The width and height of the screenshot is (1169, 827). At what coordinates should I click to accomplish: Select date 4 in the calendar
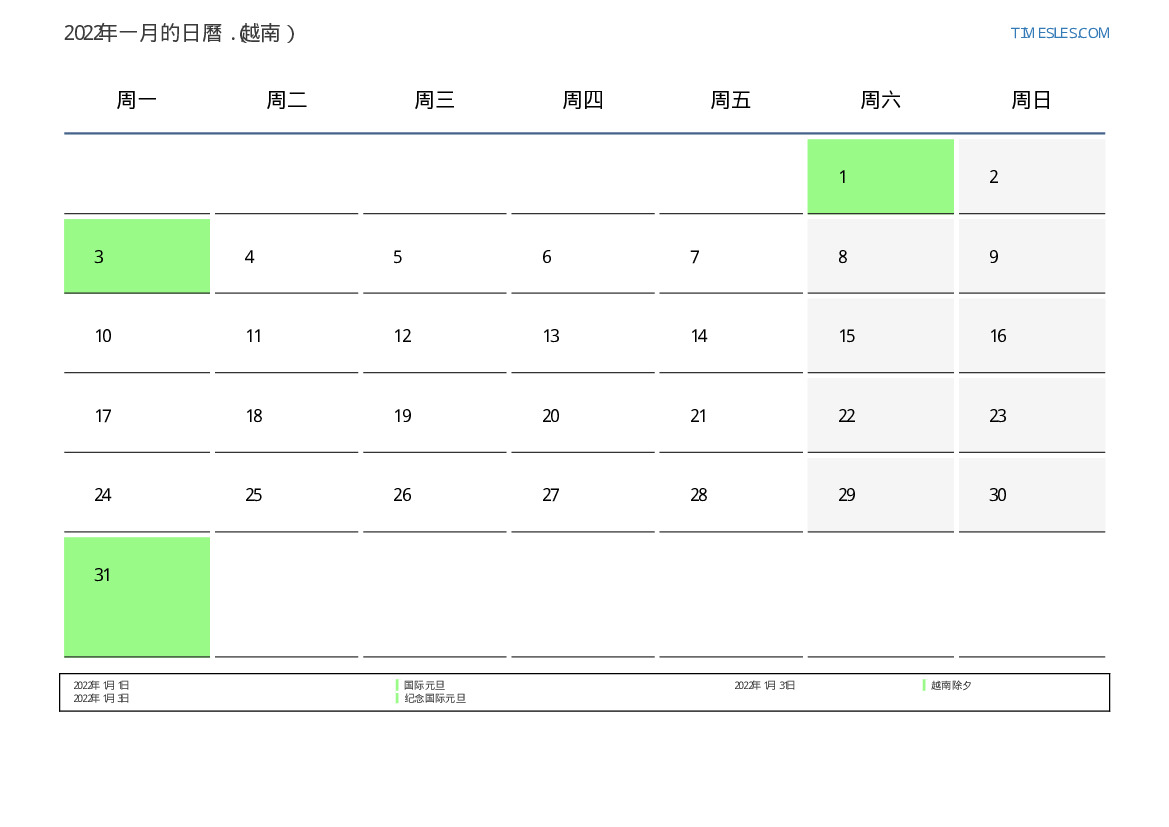[x=286, y=256]
